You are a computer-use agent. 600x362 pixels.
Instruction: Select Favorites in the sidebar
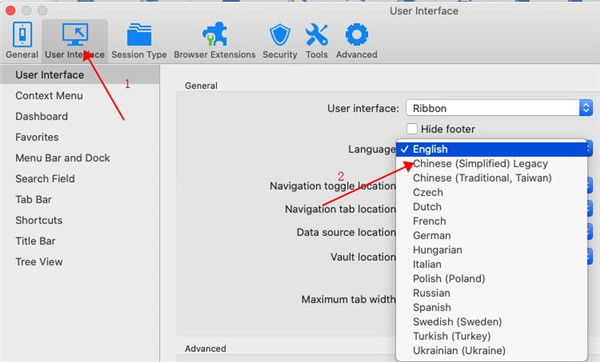click(80, 137)
